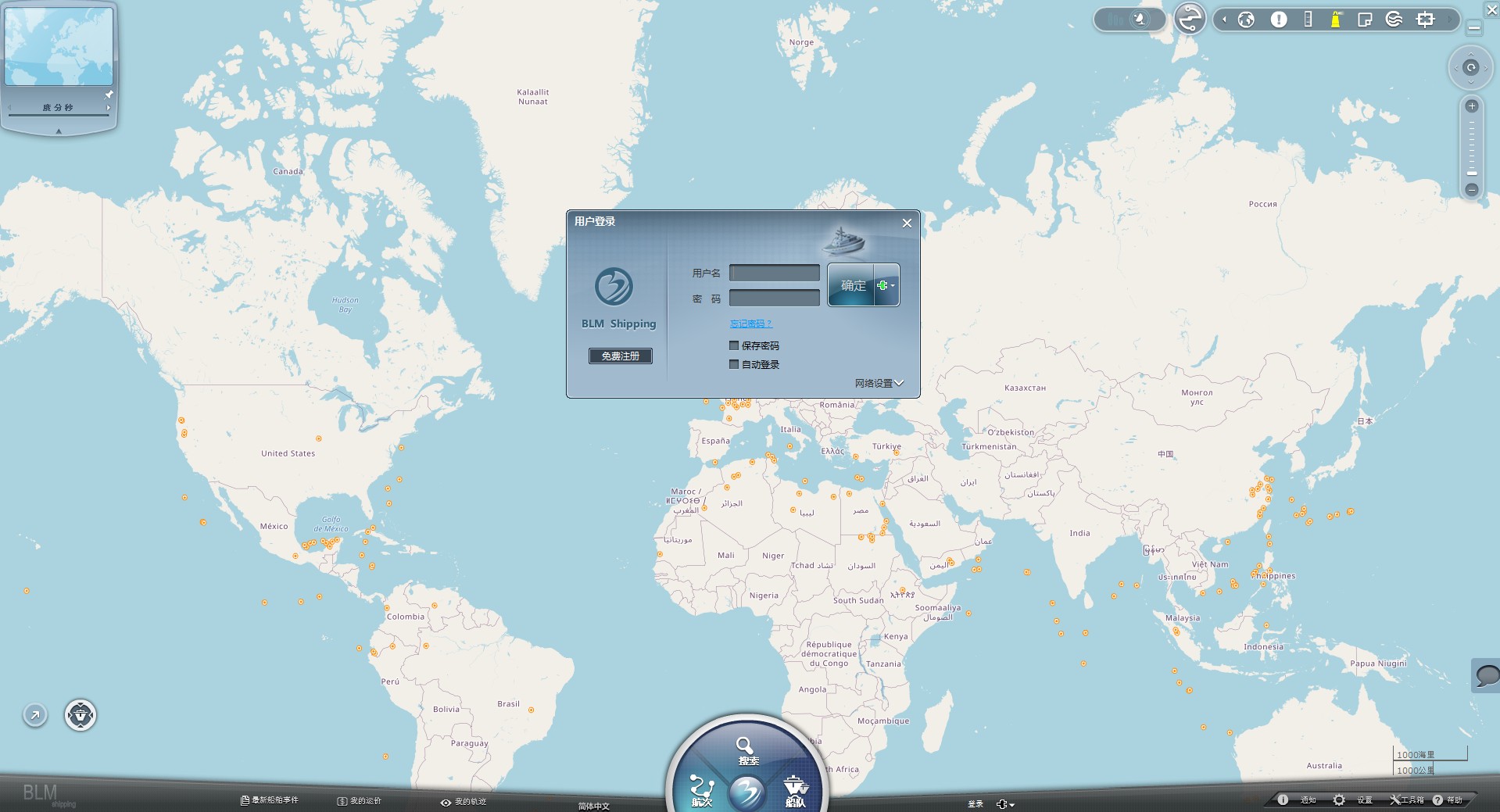Screen dimensions: 1500x812
Task: Collapse the mini-map panel using up arrow
Action: [x=59, y=131]
